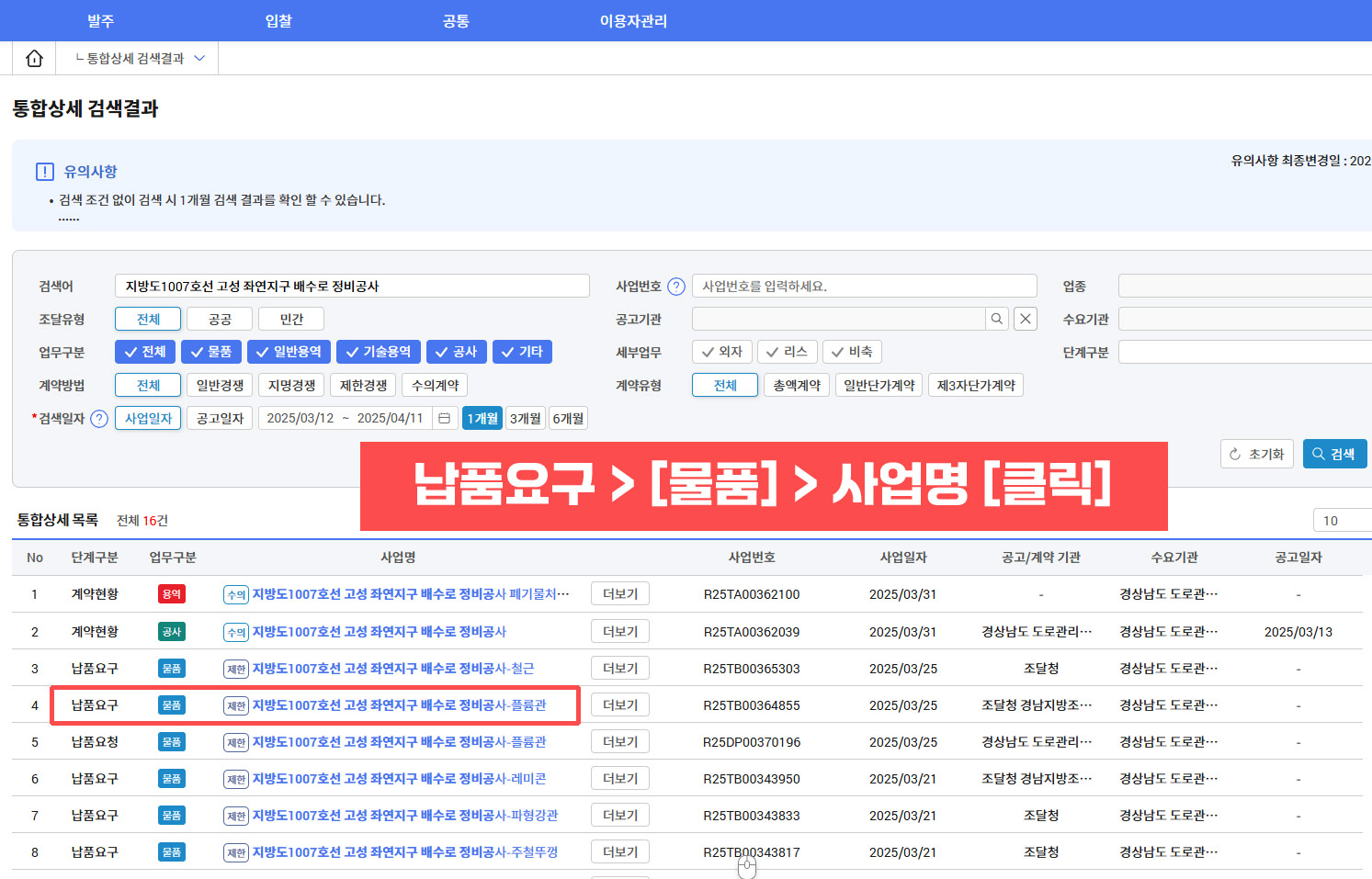1372x879 pixels.
Task: Open the 이용자관리 top menu
Action: [x=633, y=20]
